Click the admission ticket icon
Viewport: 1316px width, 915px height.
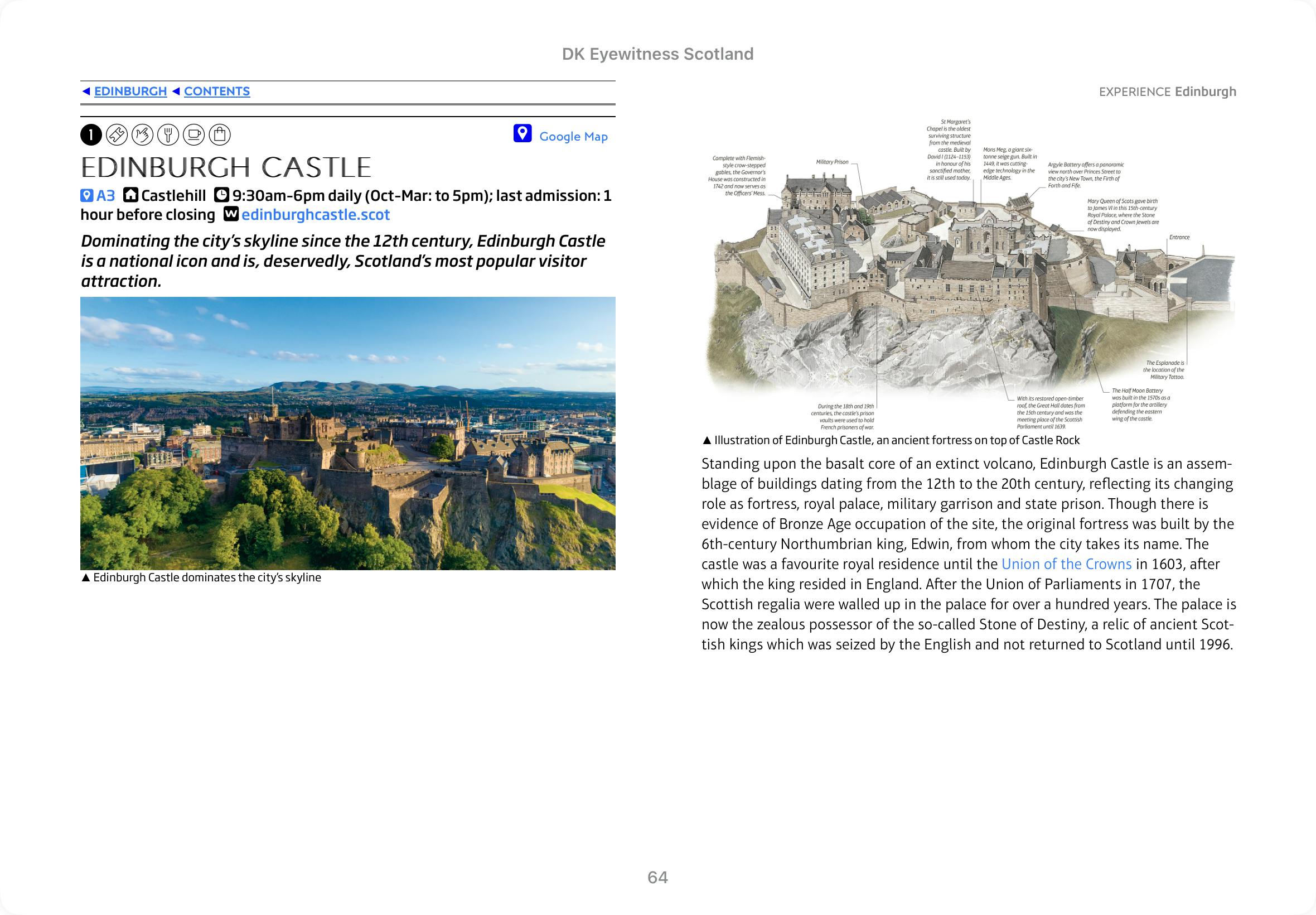117,136
